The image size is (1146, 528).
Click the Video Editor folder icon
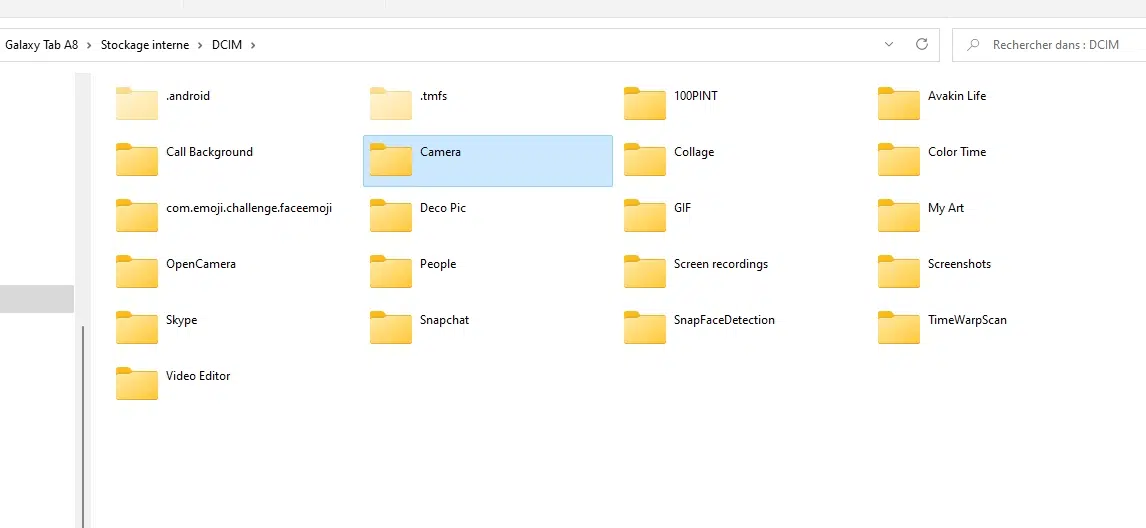point(137,383)
